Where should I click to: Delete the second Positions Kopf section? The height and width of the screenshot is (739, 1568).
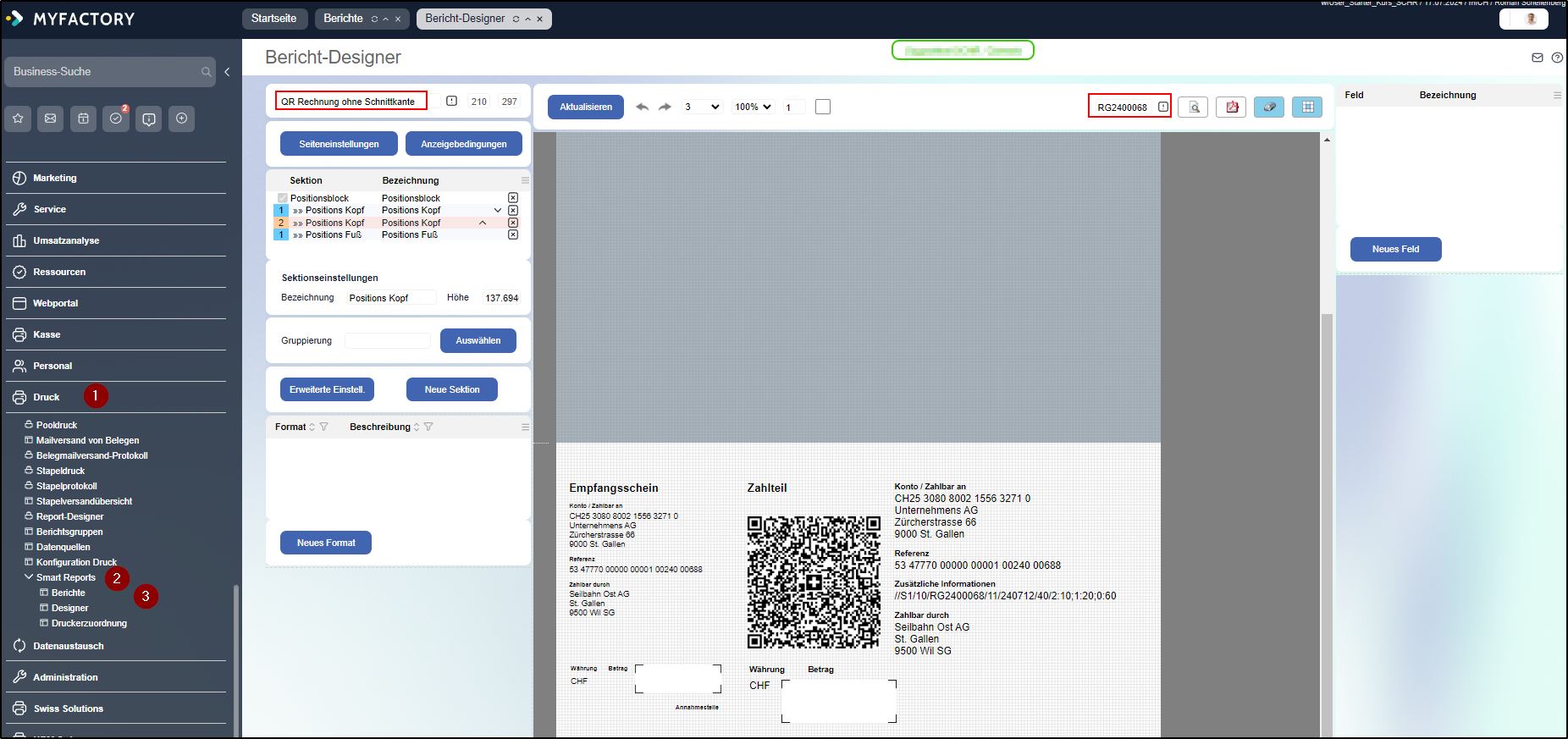click(513, 223)
